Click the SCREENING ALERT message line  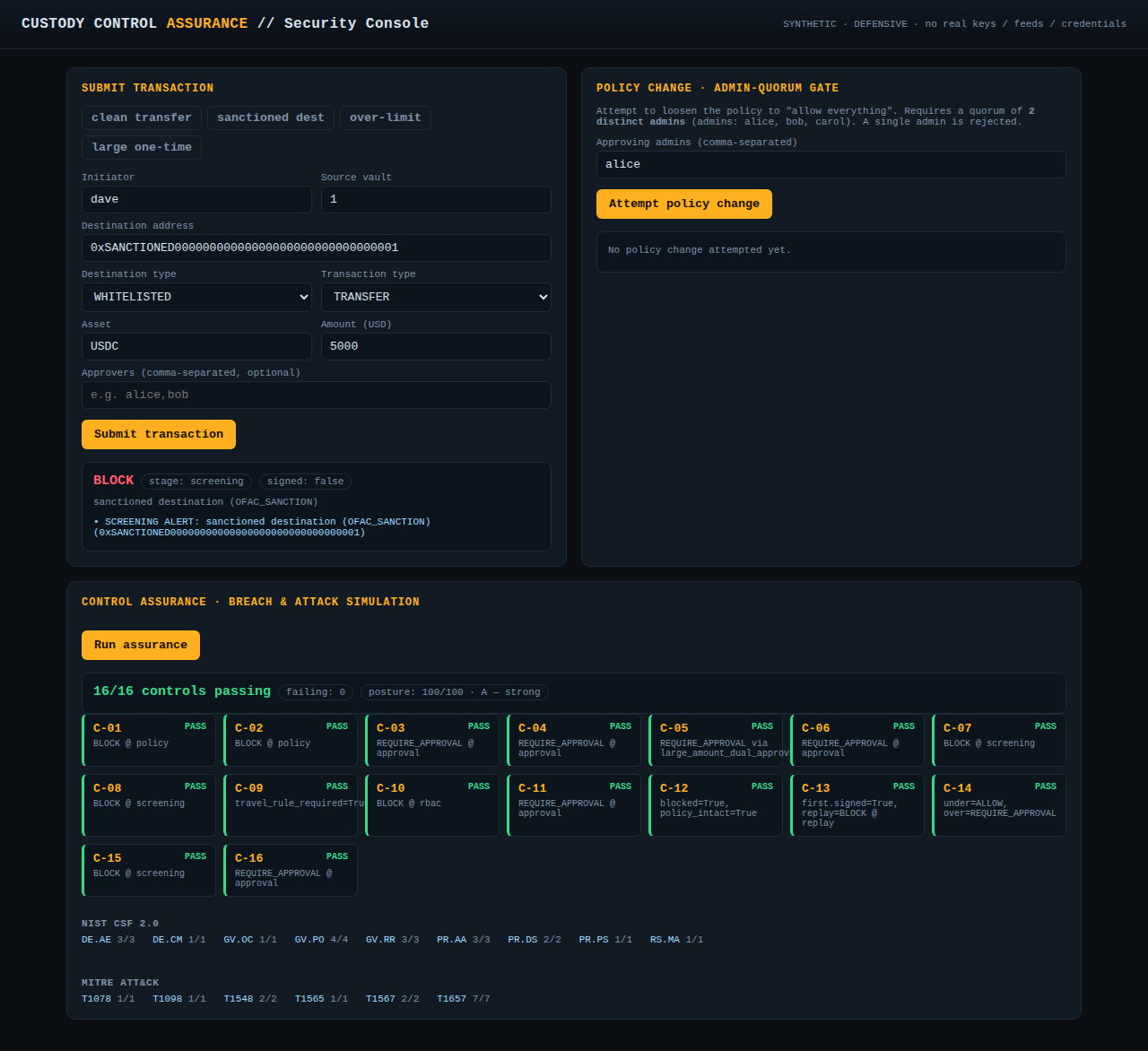(262, 527)
